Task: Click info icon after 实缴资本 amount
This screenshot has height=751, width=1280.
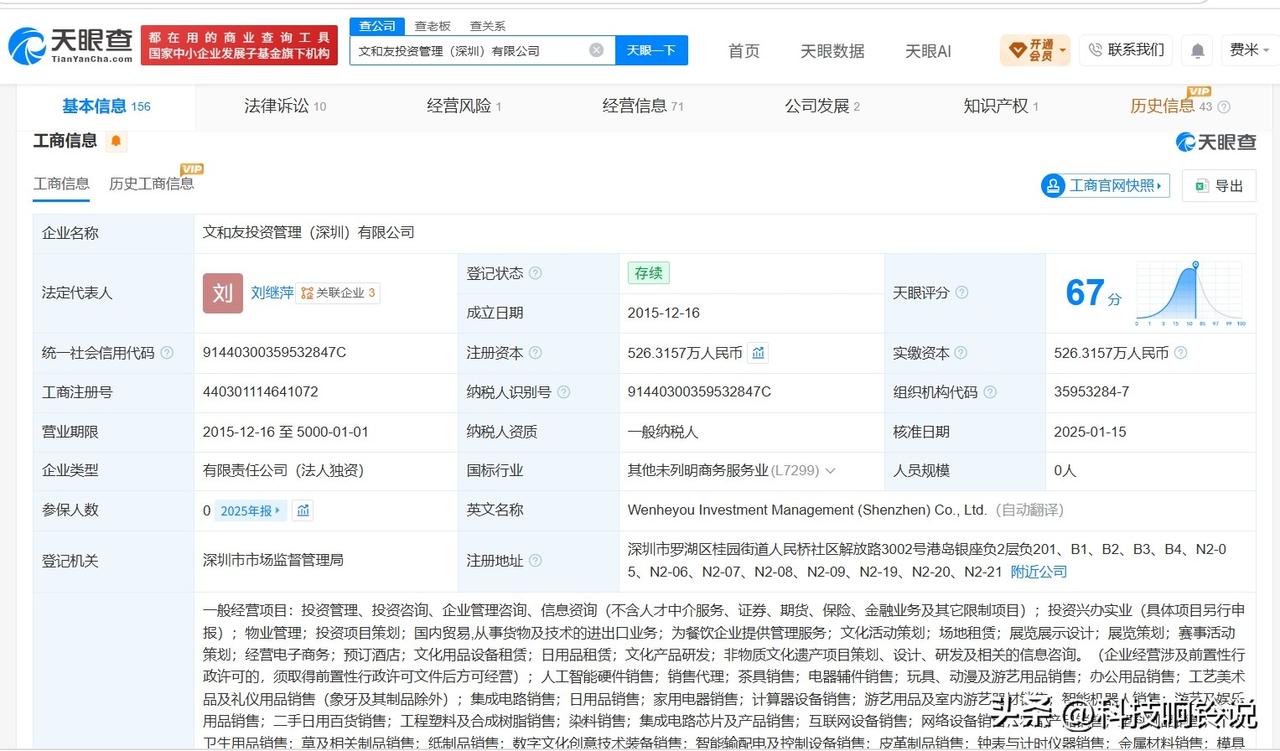Action: point(1181,353)
